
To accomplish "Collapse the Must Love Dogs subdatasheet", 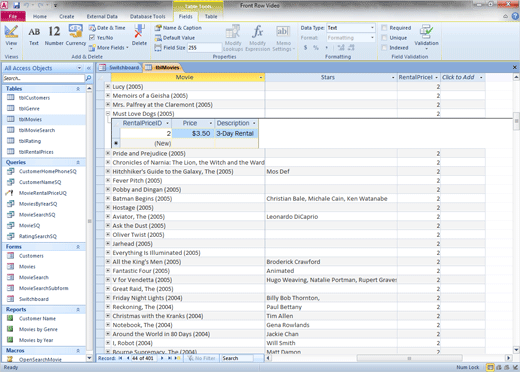I will click(108, 114).
